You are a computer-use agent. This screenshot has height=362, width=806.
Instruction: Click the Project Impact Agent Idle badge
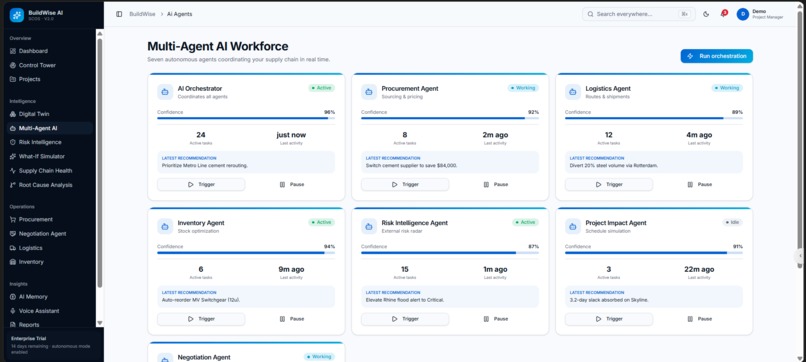click(x=732, y=222)
